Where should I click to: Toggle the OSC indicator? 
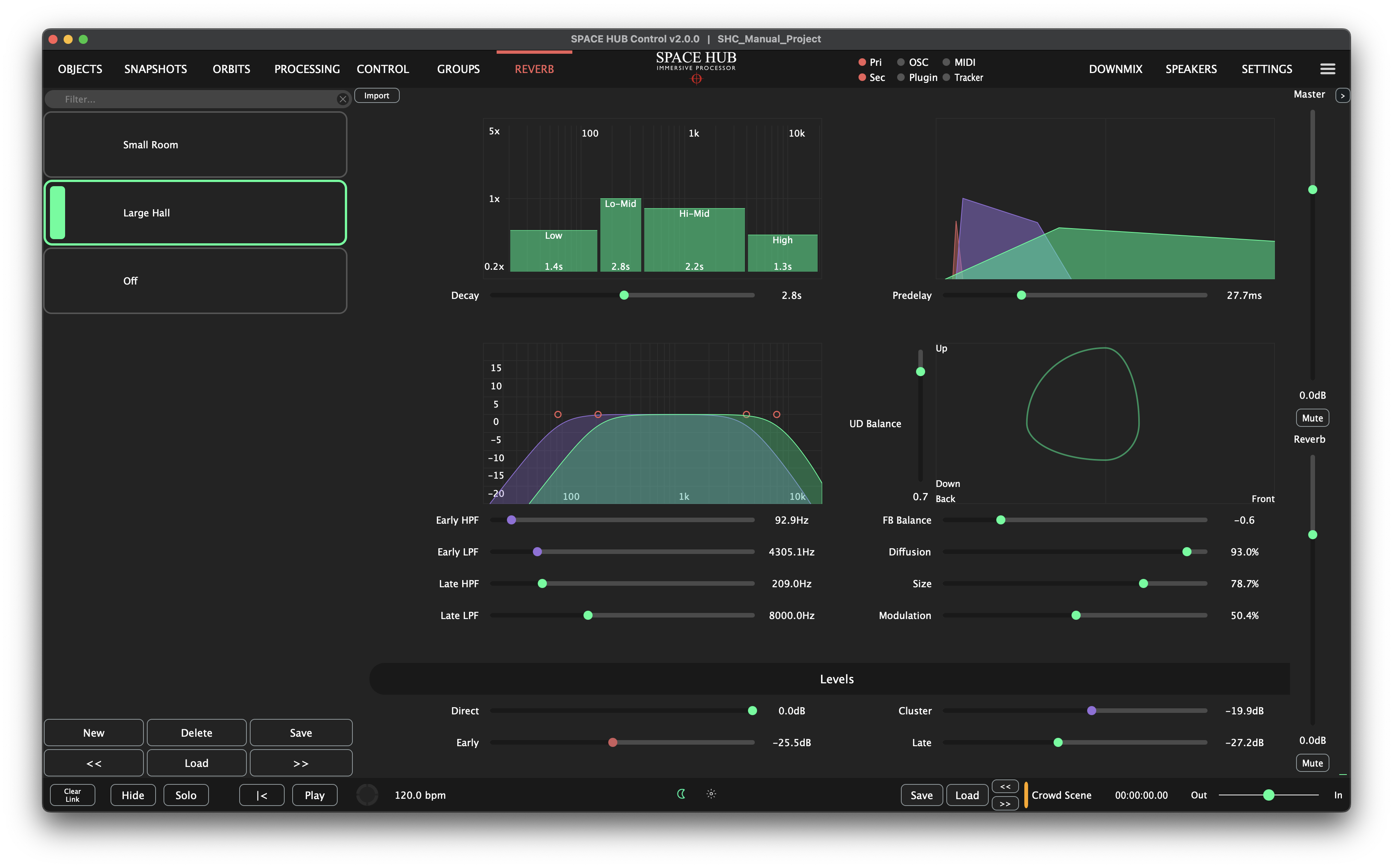(901, 62)
